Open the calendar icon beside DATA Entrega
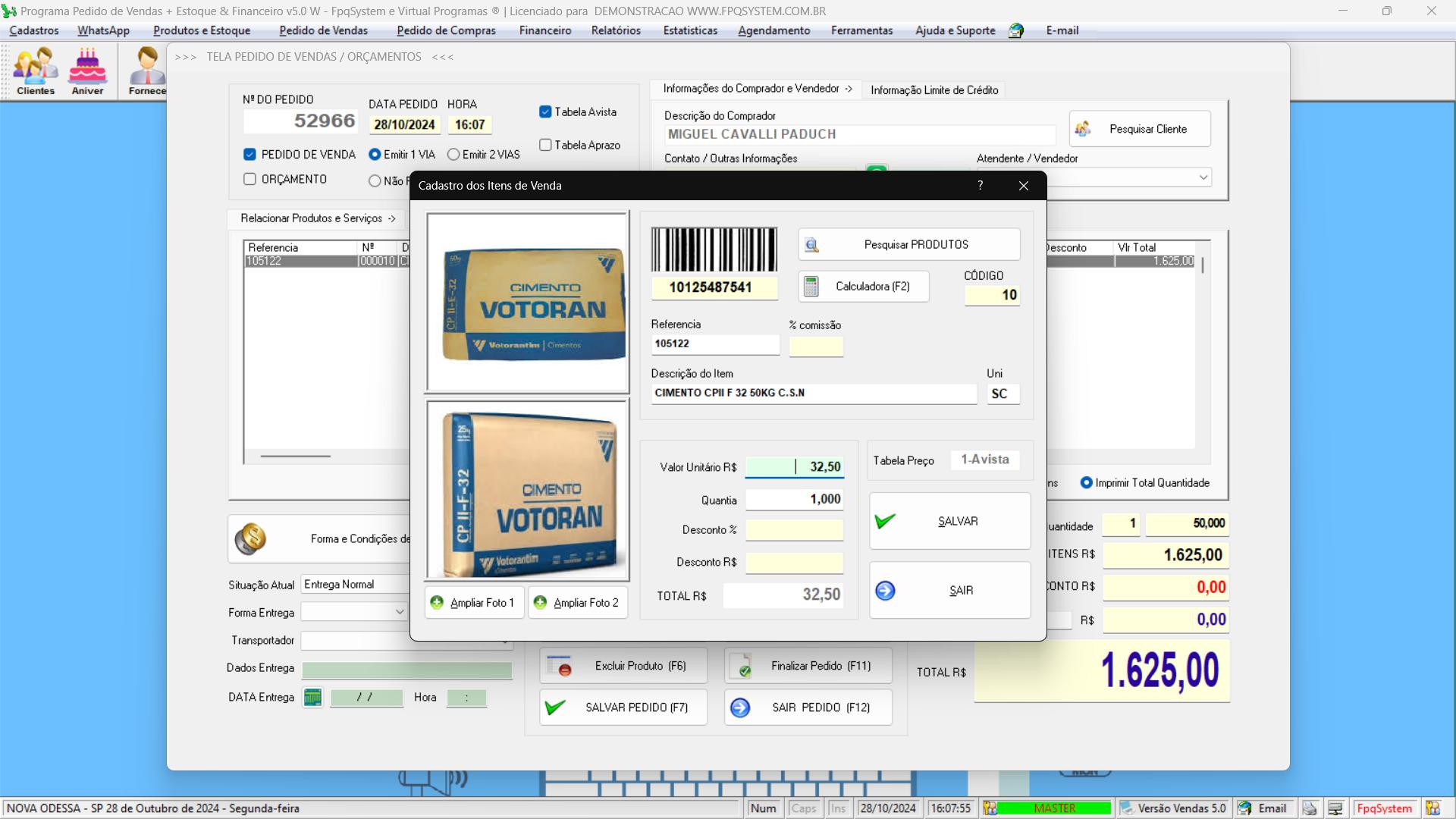Screen dimensions: 1456x819 click(x=312, y=697)
